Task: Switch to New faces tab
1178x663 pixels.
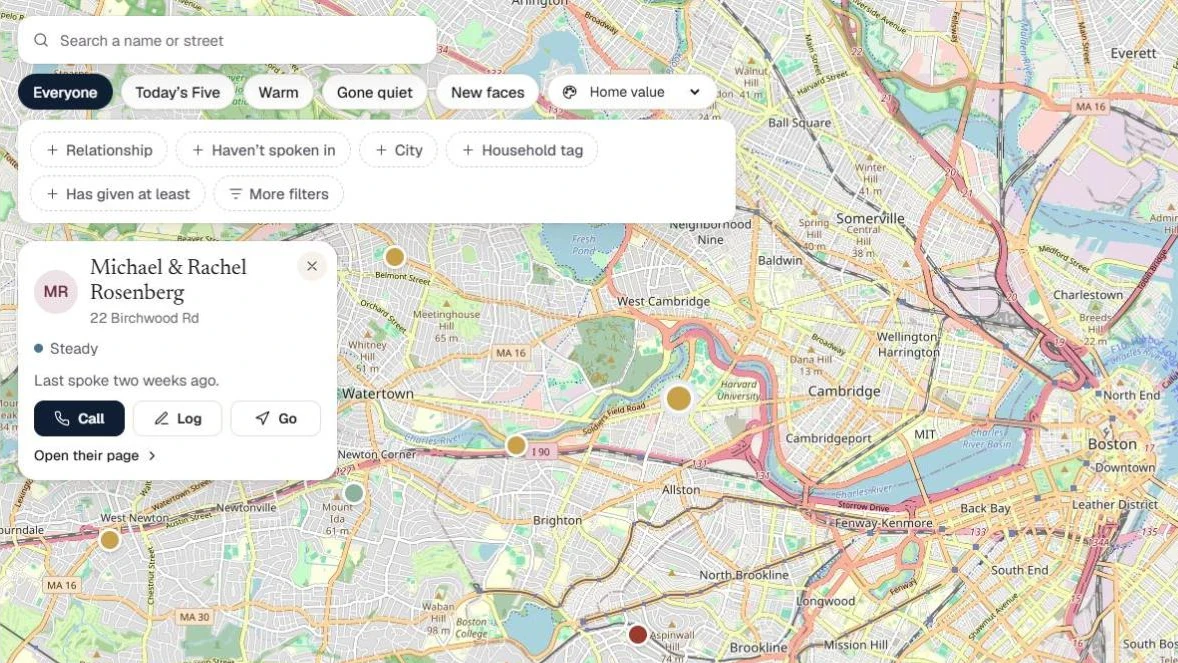Action: coord(488,92)
